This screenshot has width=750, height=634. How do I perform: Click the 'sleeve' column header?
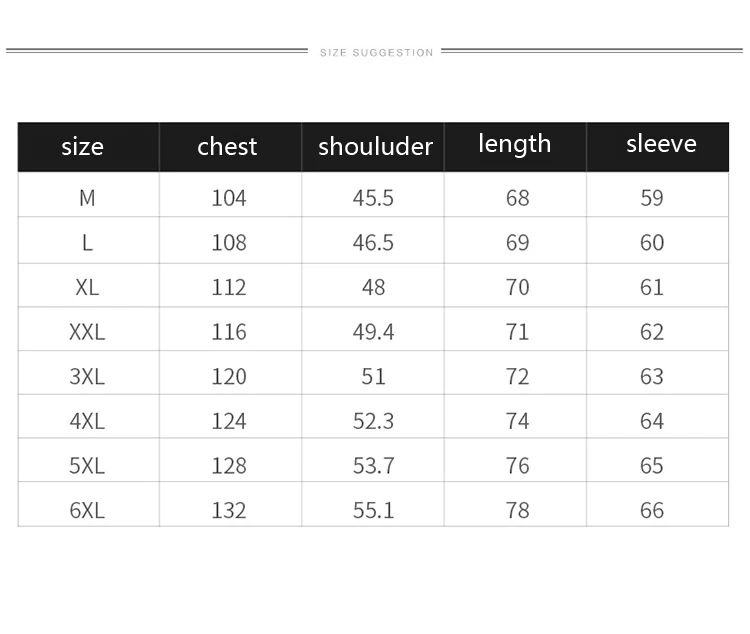pos(661,144)
